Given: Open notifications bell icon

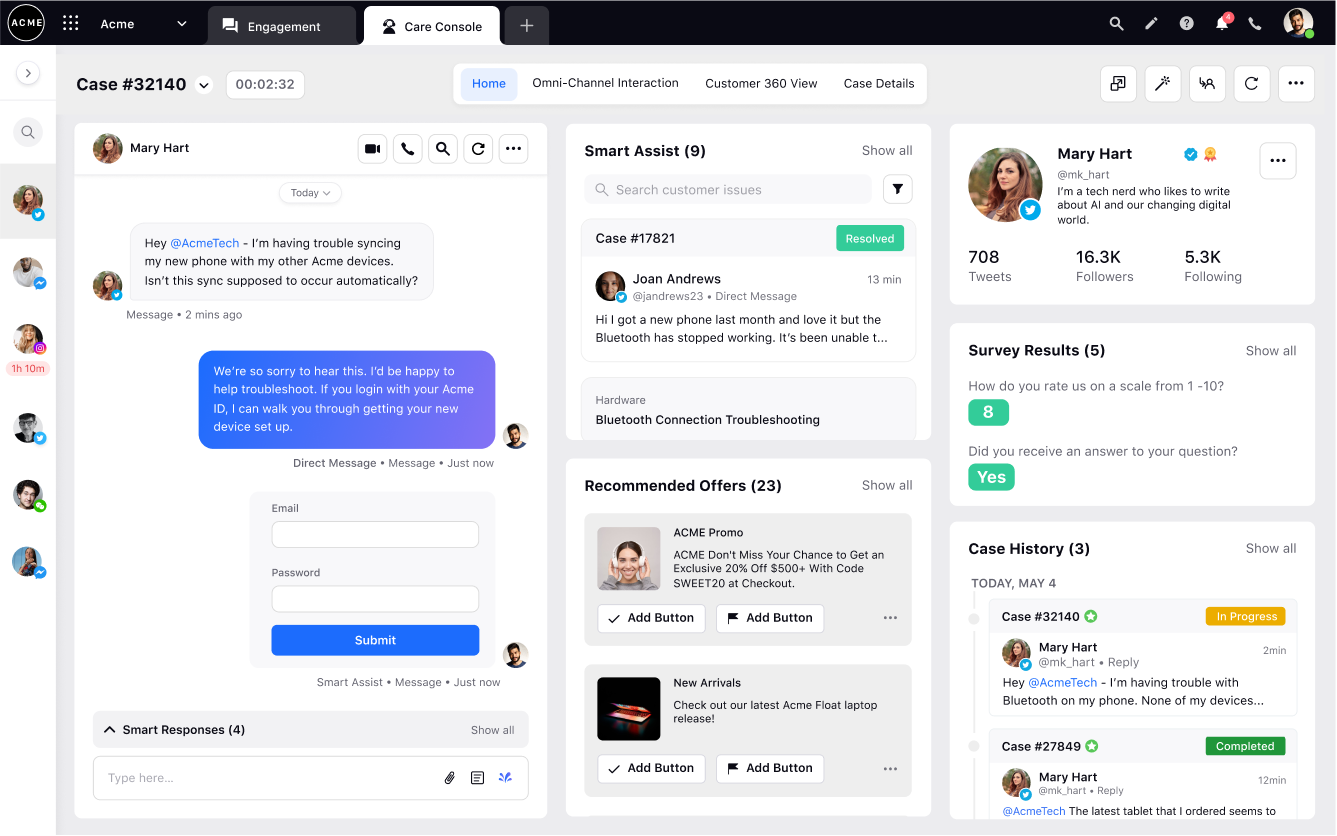Looking at the screenshot, I should (x=1222, y=23).
